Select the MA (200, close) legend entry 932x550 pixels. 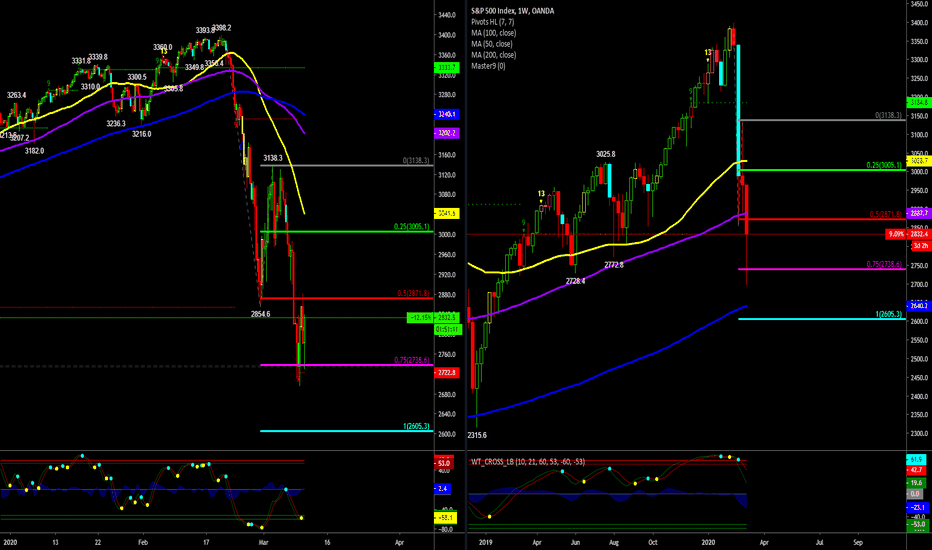493,55
